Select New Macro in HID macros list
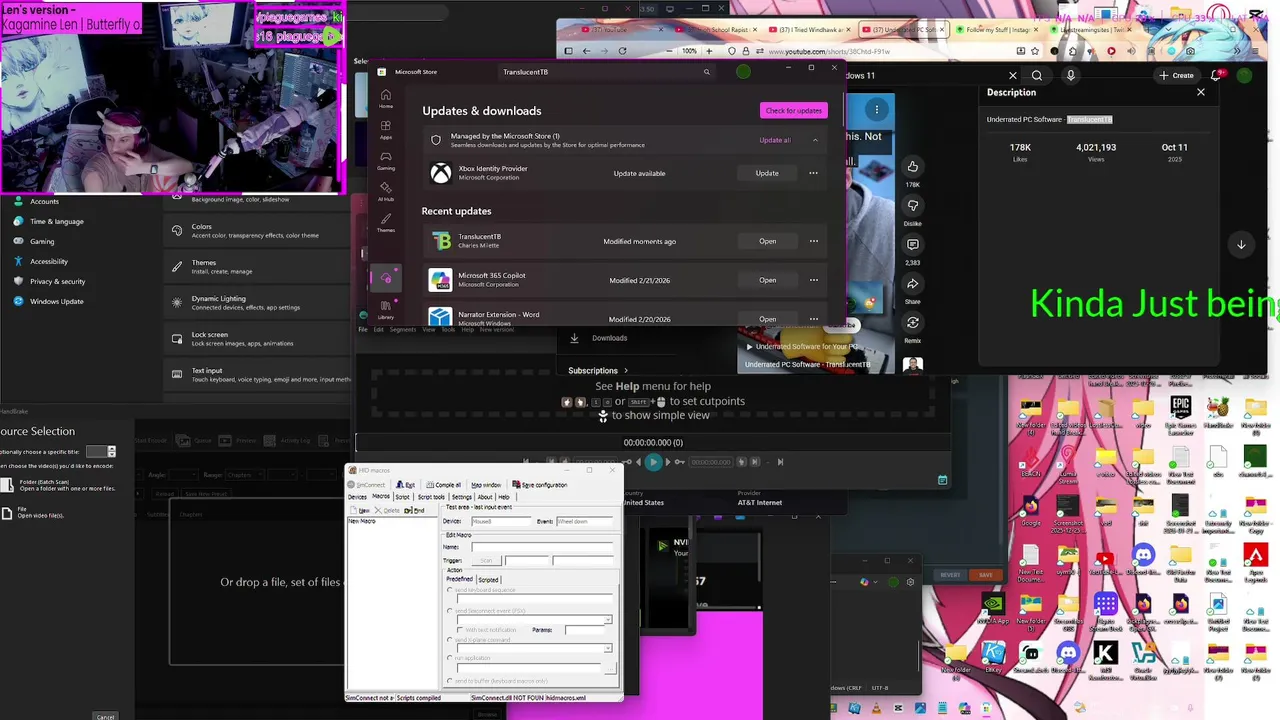The image size is (1280, 720). coord(362,521)
